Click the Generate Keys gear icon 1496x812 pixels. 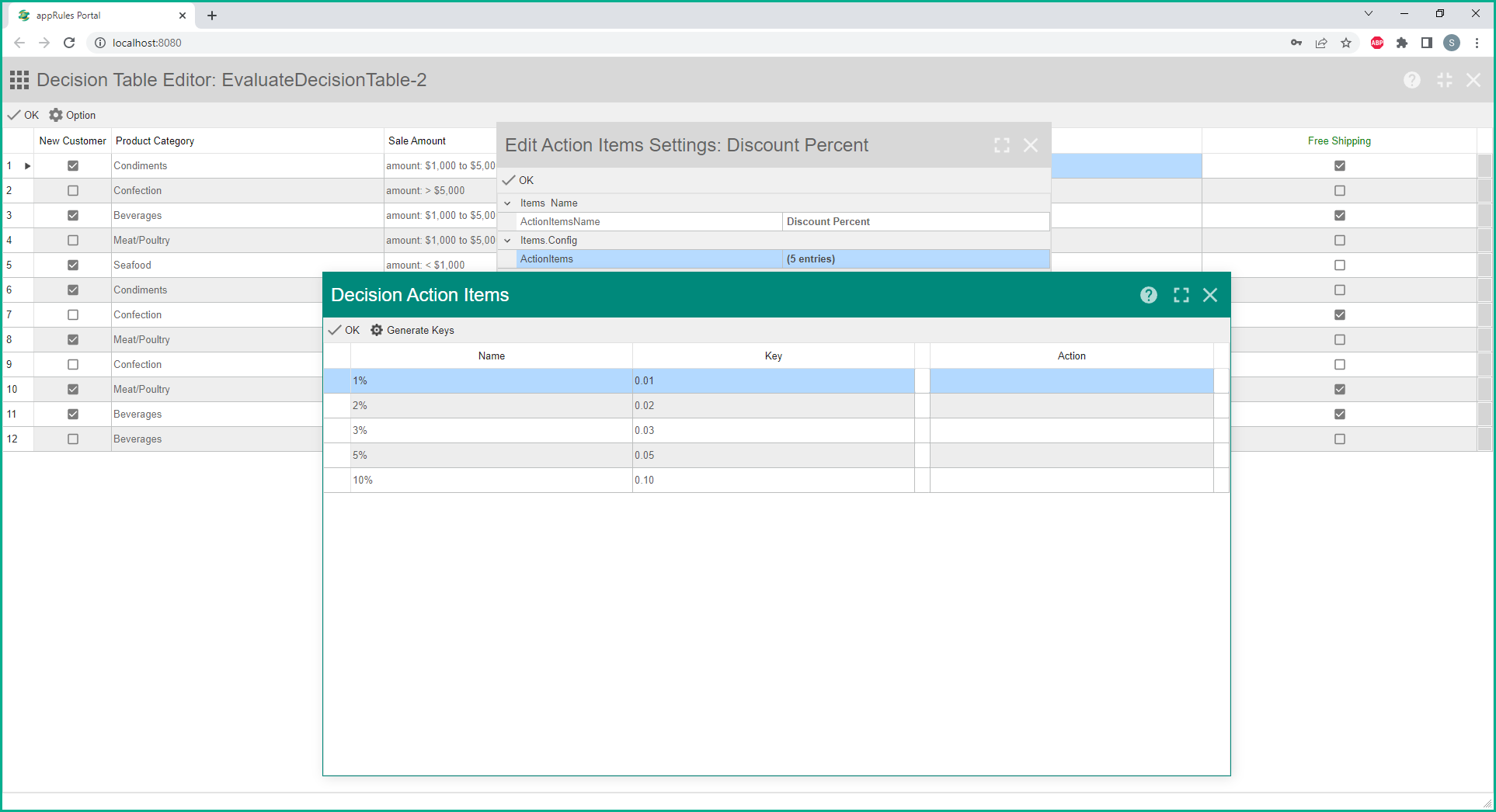tap(377, 330)
